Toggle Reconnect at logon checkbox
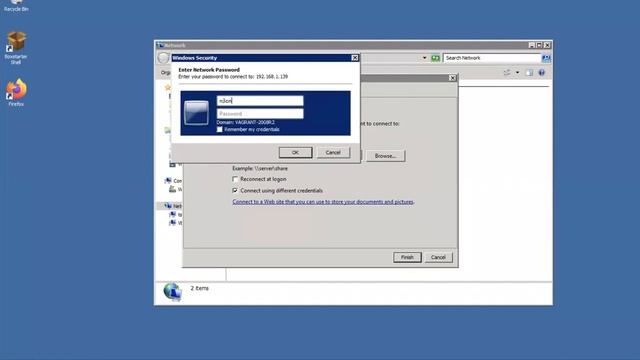 [x=235, y=179]
